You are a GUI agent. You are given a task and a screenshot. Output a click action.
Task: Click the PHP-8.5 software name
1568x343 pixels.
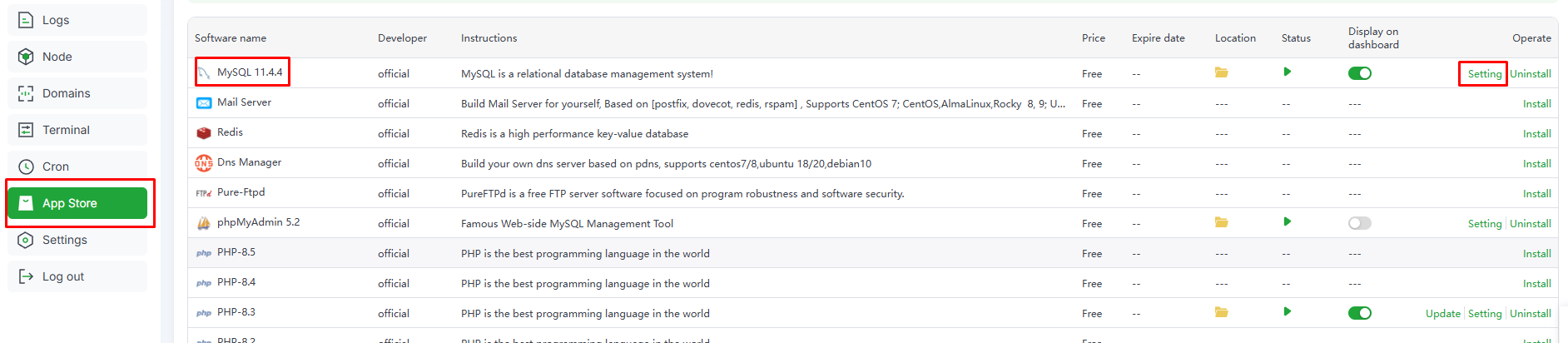(236, 252)
